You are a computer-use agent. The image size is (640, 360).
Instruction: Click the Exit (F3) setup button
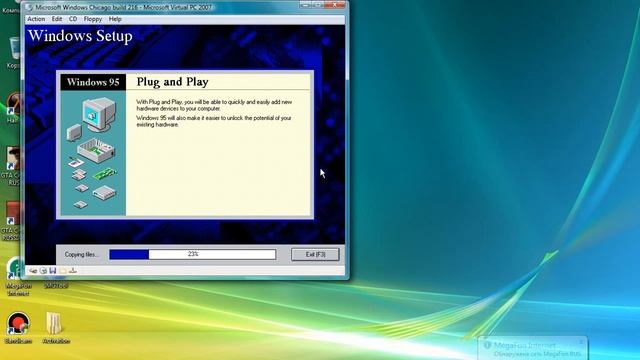[x=315, y=254]
